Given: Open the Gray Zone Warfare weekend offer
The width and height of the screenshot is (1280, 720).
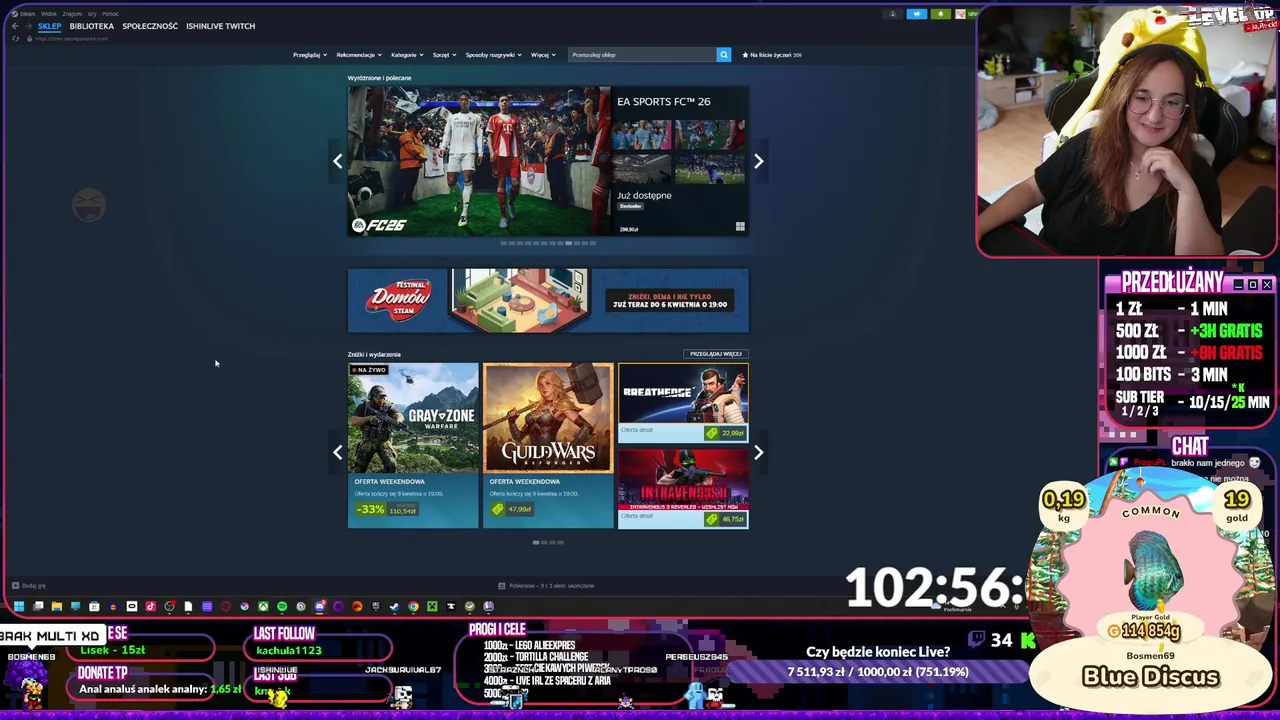Looking at the screenshot, I should 413,445.
